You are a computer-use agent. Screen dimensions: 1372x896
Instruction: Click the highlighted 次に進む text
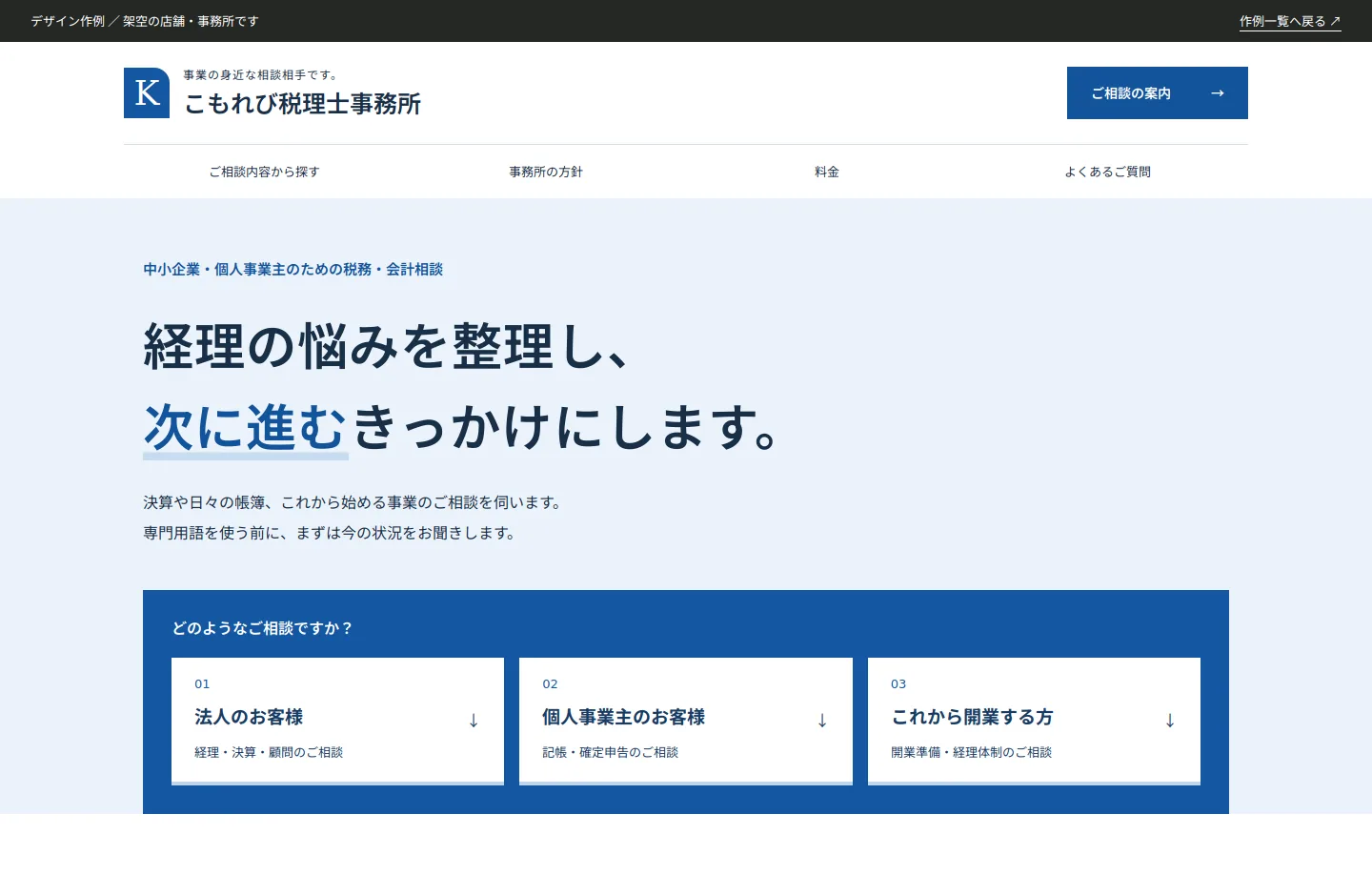coord(245,427)
